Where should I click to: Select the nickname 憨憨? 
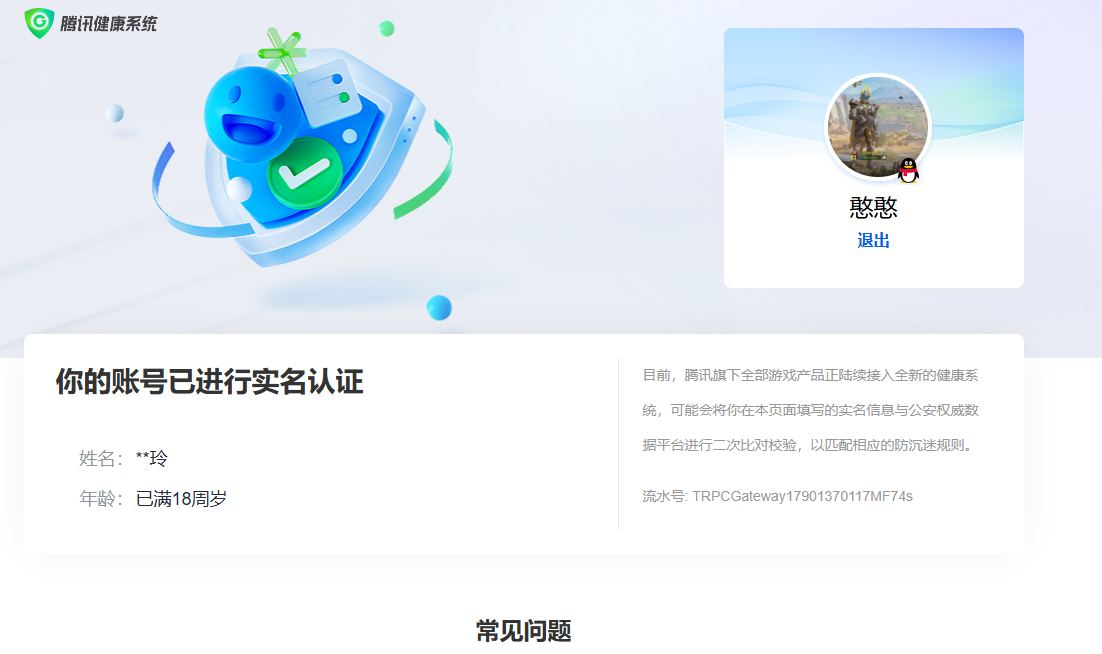(874, 207)
